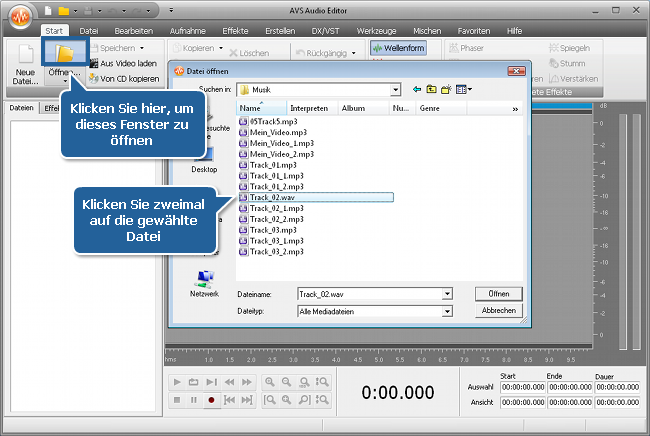Open the Werkzeuge ribbon tab
The image size is (650, 436).
point(376,31)
